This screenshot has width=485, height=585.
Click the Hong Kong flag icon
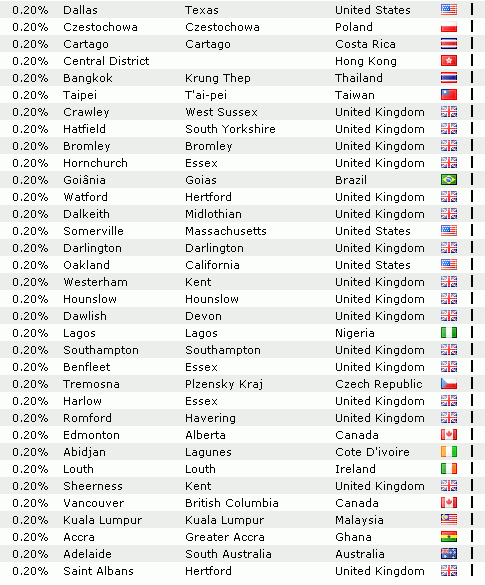(x=448, y=61)
